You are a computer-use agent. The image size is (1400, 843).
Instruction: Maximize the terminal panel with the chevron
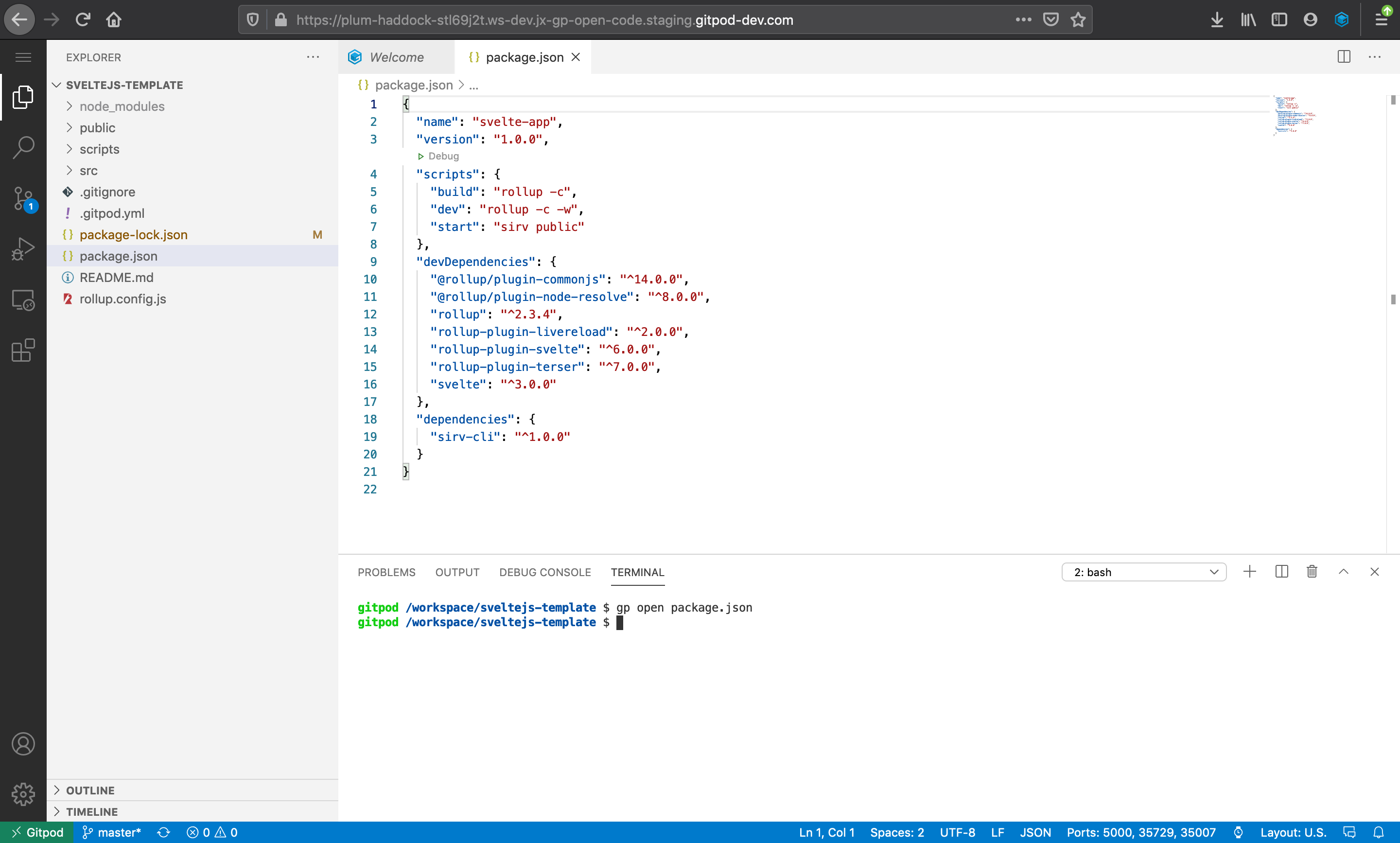[x=1343, y=571]
